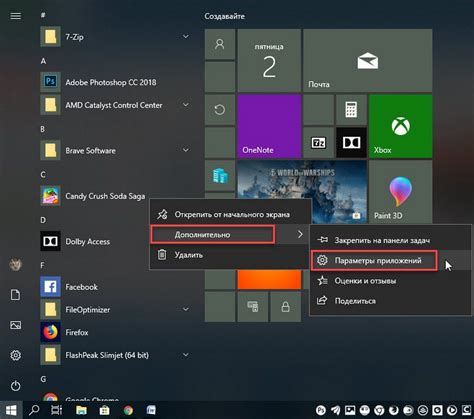Open Settings gear in the left sidebar

click(16, 355)
